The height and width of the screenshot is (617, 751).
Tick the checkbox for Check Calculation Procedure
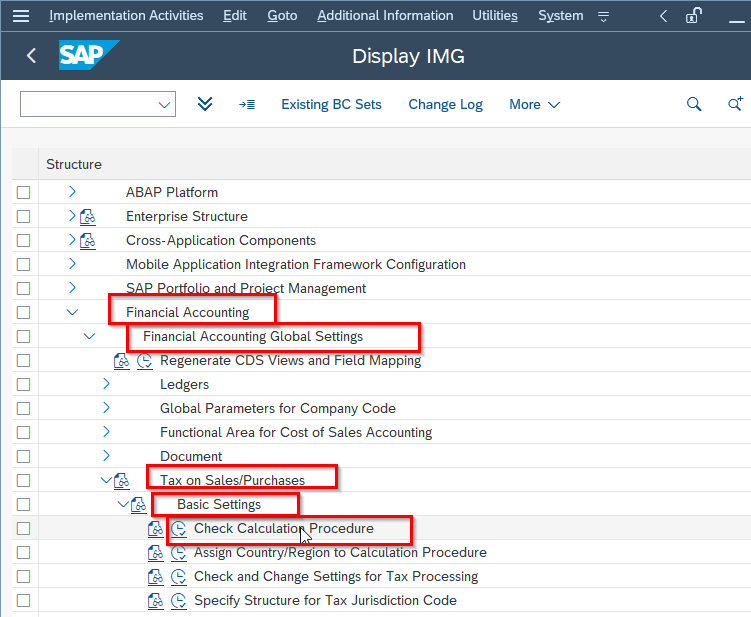[23, 528]
